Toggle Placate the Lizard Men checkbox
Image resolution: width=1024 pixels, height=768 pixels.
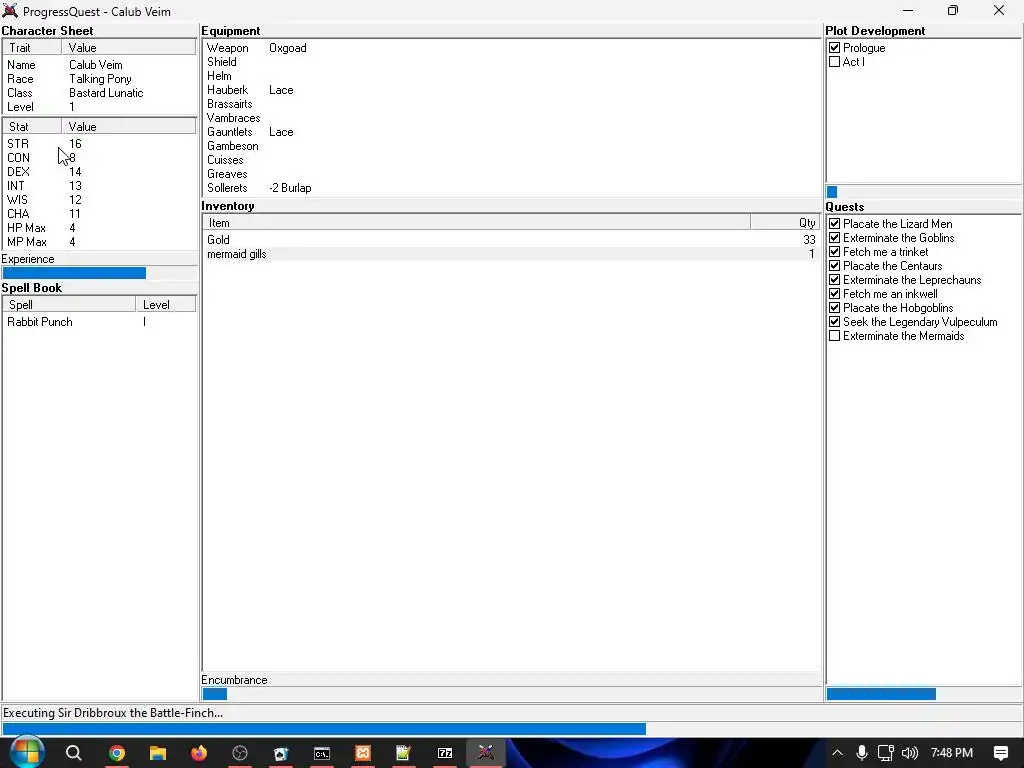(x=834, y=224)
